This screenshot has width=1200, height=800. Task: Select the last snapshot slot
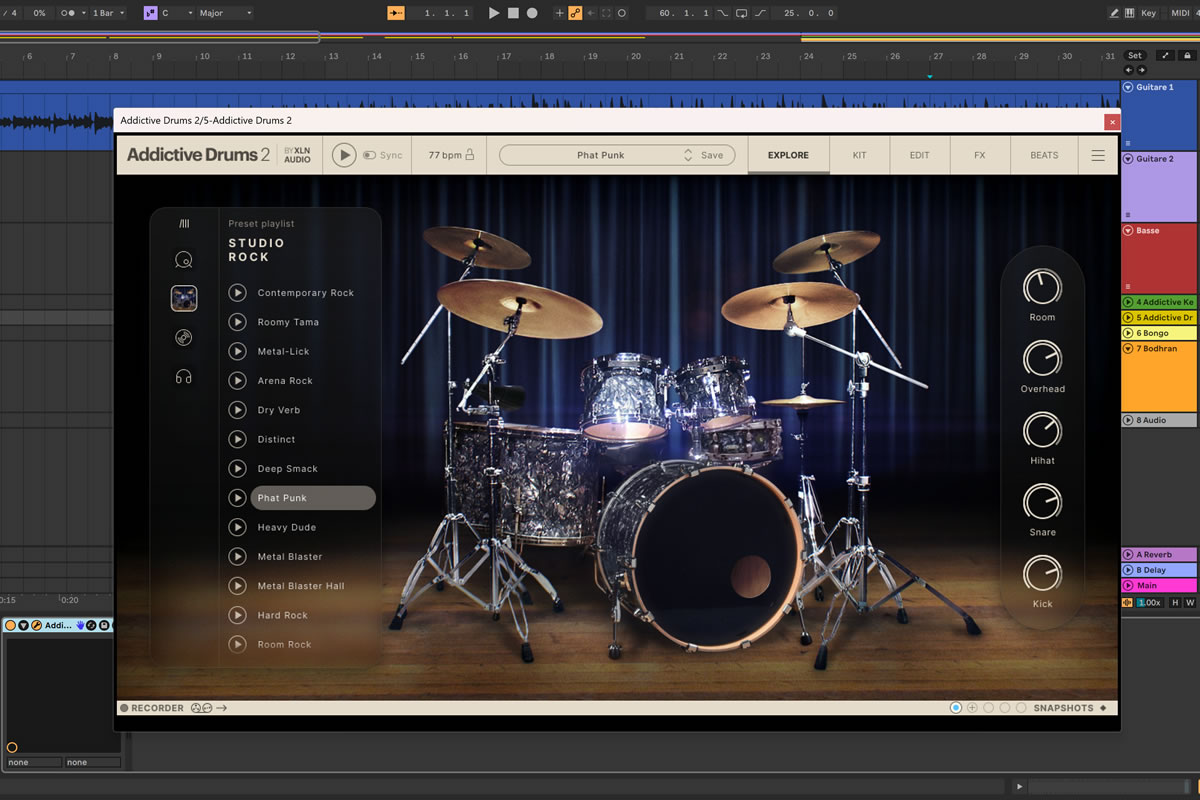coord(1021,707)
